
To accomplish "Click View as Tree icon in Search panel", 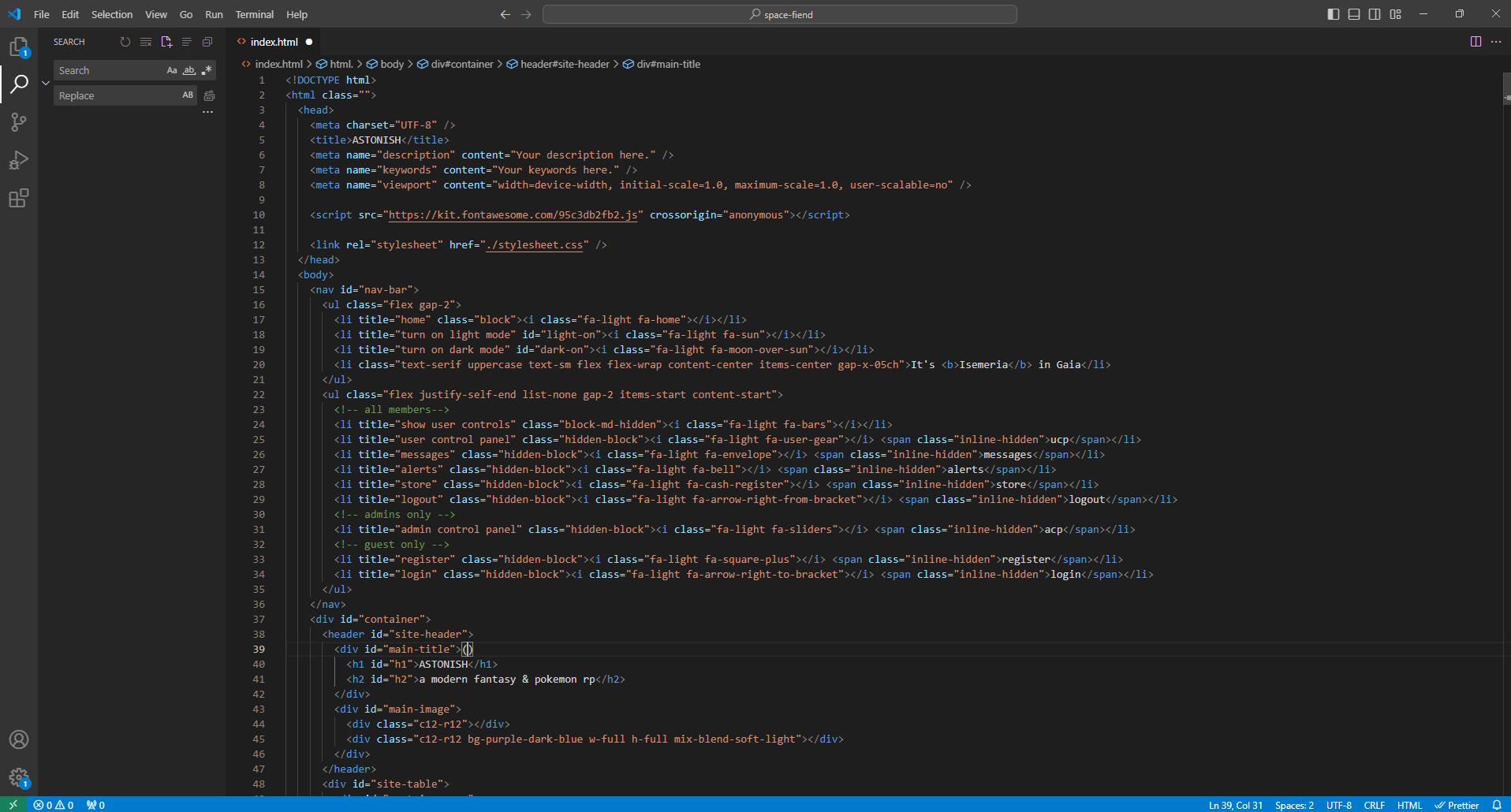I will pos(187,42).
